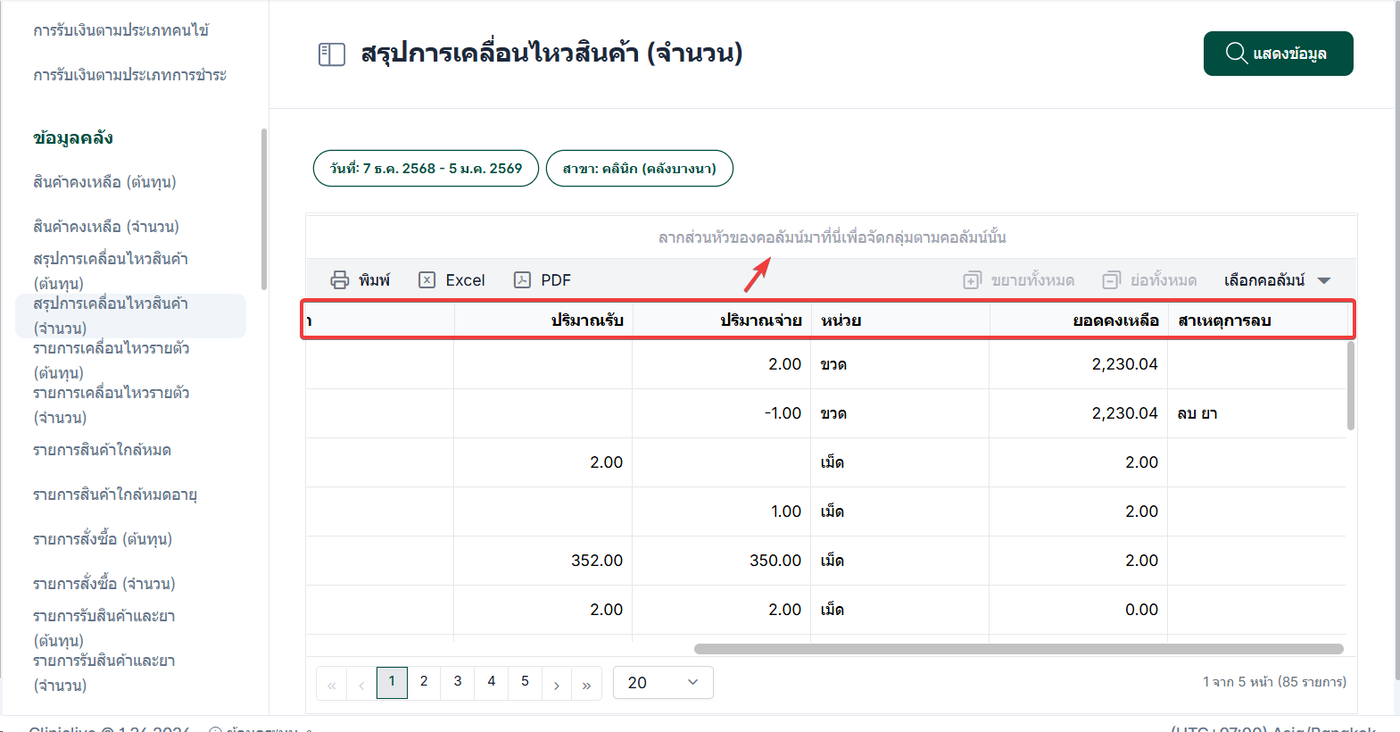Viewport: 1400px width, 732px height.
Task: Open สินค้าคงเหลือ (ต้นทุน) in sidebar
Action: (104, 182)
